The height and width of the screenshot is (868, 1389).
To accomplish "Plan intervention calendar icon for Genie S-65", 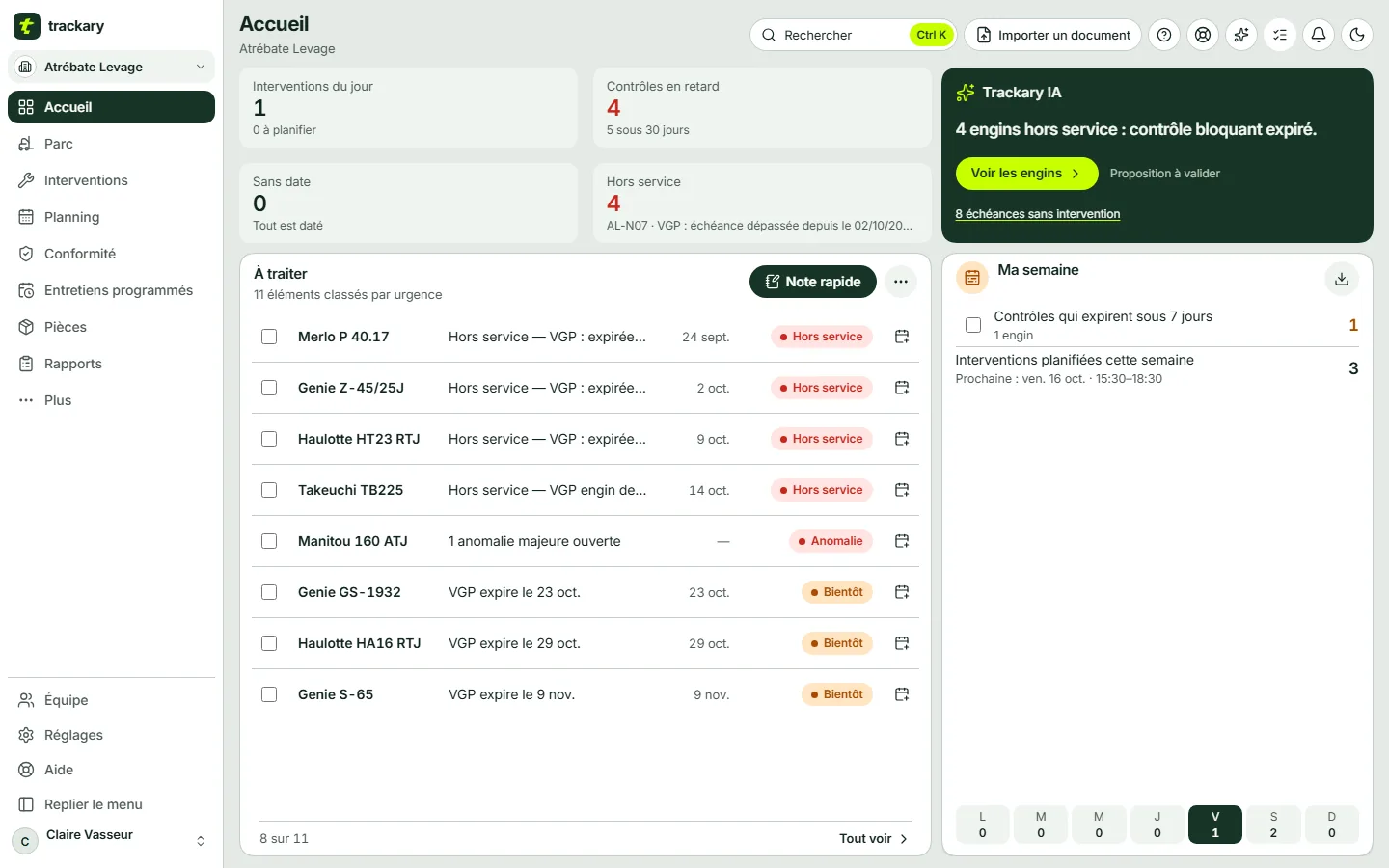I will coord(902,694).
